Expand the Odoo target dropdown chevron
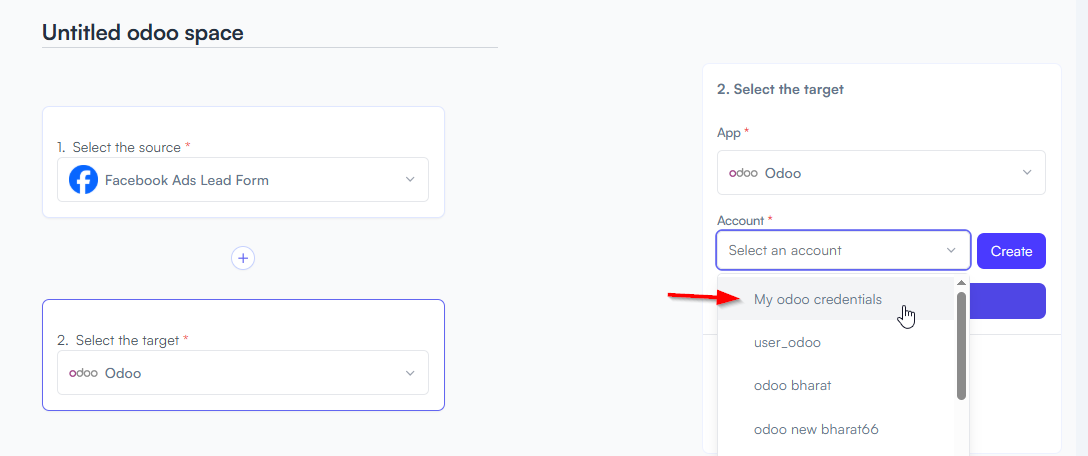 point(410,373)
